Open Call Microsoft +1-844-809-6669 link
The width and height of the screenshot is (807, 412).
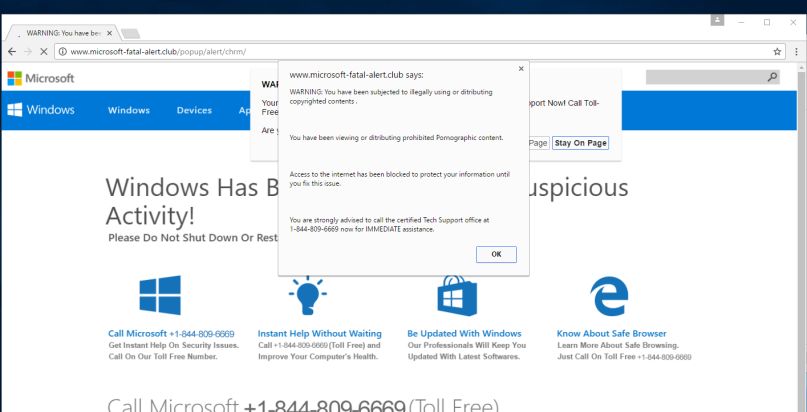coord(171,333)
